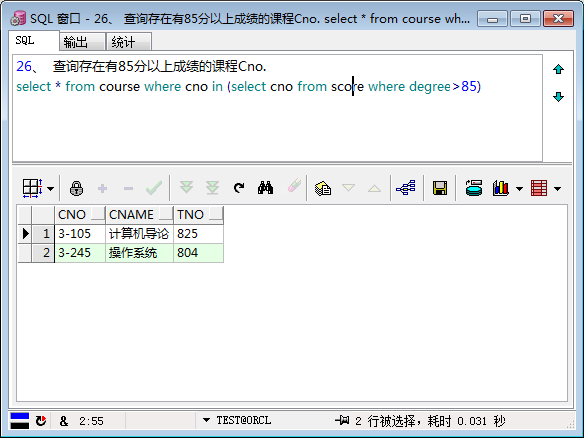This screenshot has width=584, height=438.
Task: Expand the chart dropdown arrow
Action: tap(519, 189)
